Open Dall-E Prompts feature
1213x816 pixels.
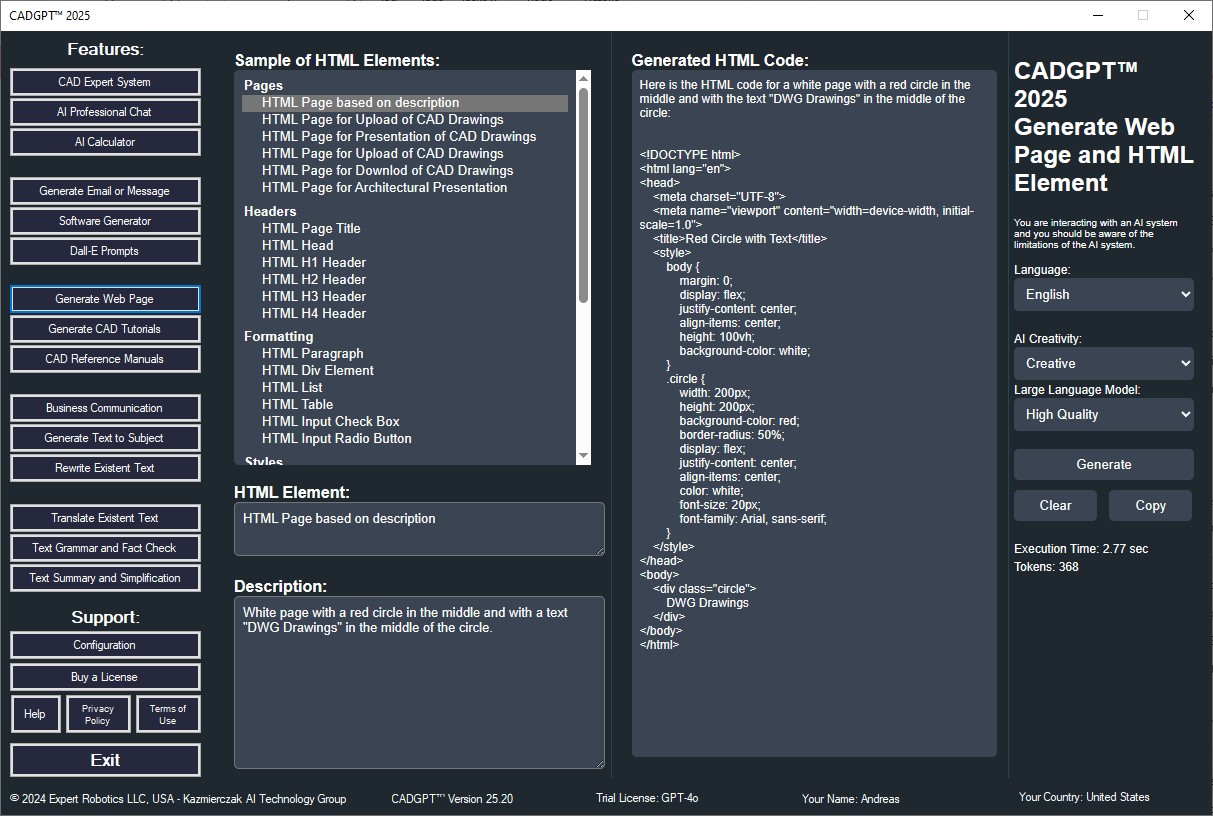tap(105, 251)
